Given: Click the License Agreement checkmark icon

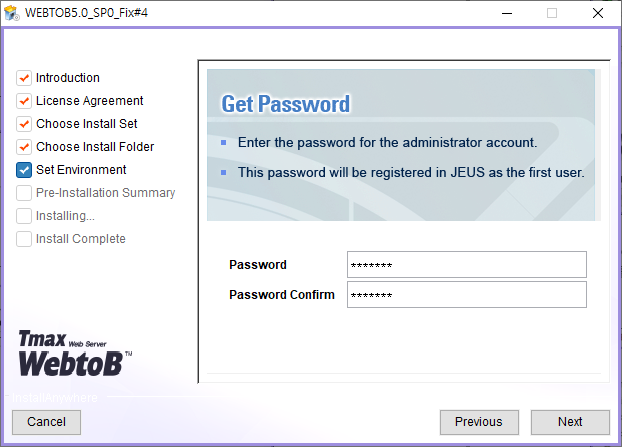Looking at the screenshot, I should [24, 101].
